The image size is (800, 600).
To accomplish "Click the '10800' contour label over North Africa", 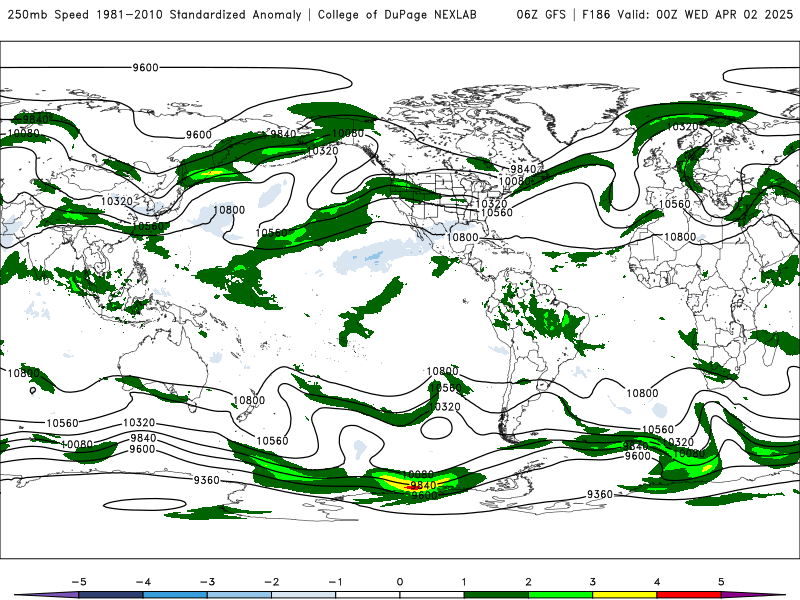I will 680,237.
